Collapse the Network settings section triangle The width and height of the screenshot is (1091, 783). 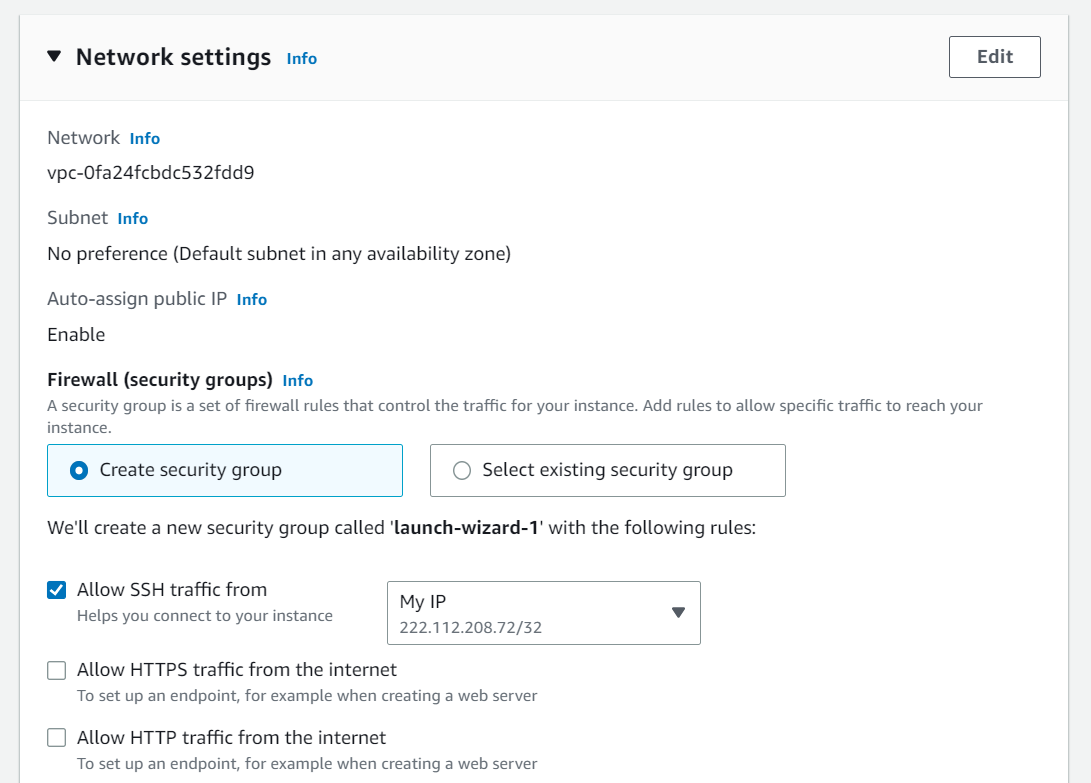click(54, 56)
